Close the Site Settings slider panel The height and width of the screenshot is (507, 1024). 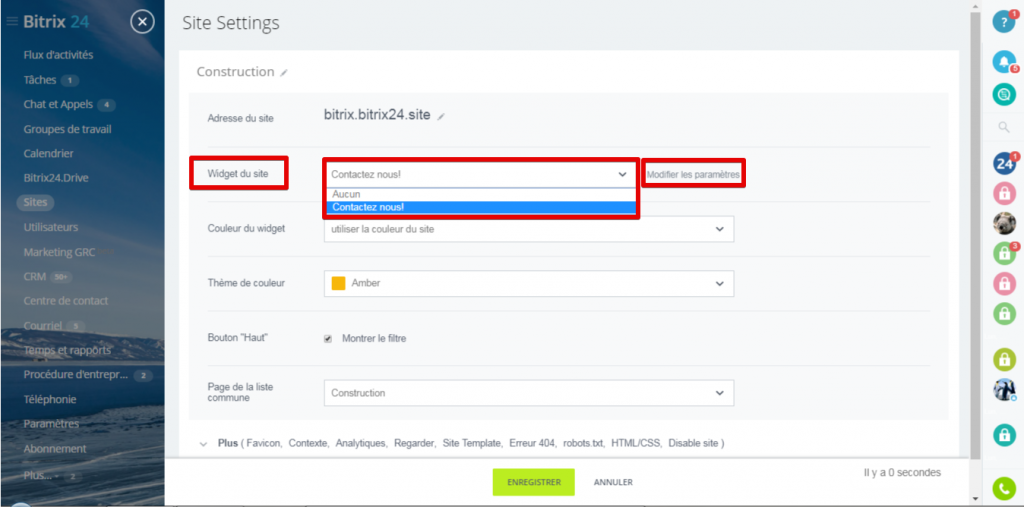(x=142, y=22)
